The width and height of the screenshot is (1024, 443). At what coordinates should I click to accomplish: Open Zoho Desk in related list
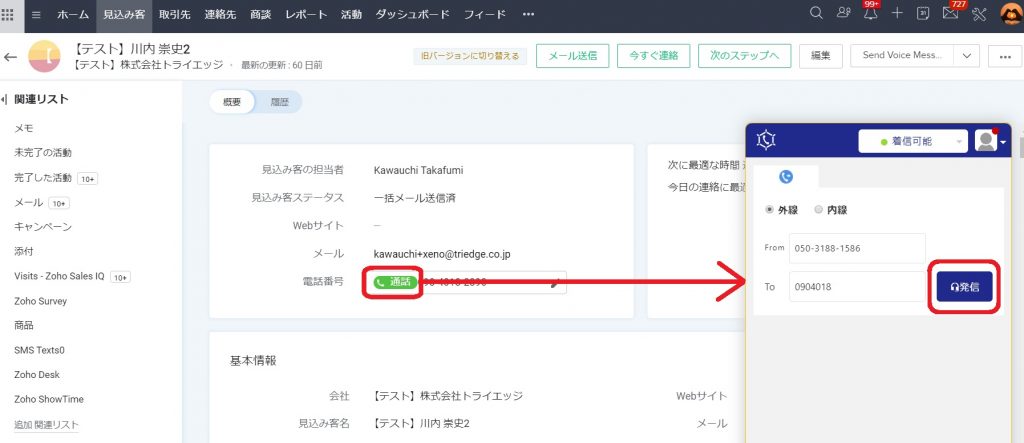tap(37, 375)
